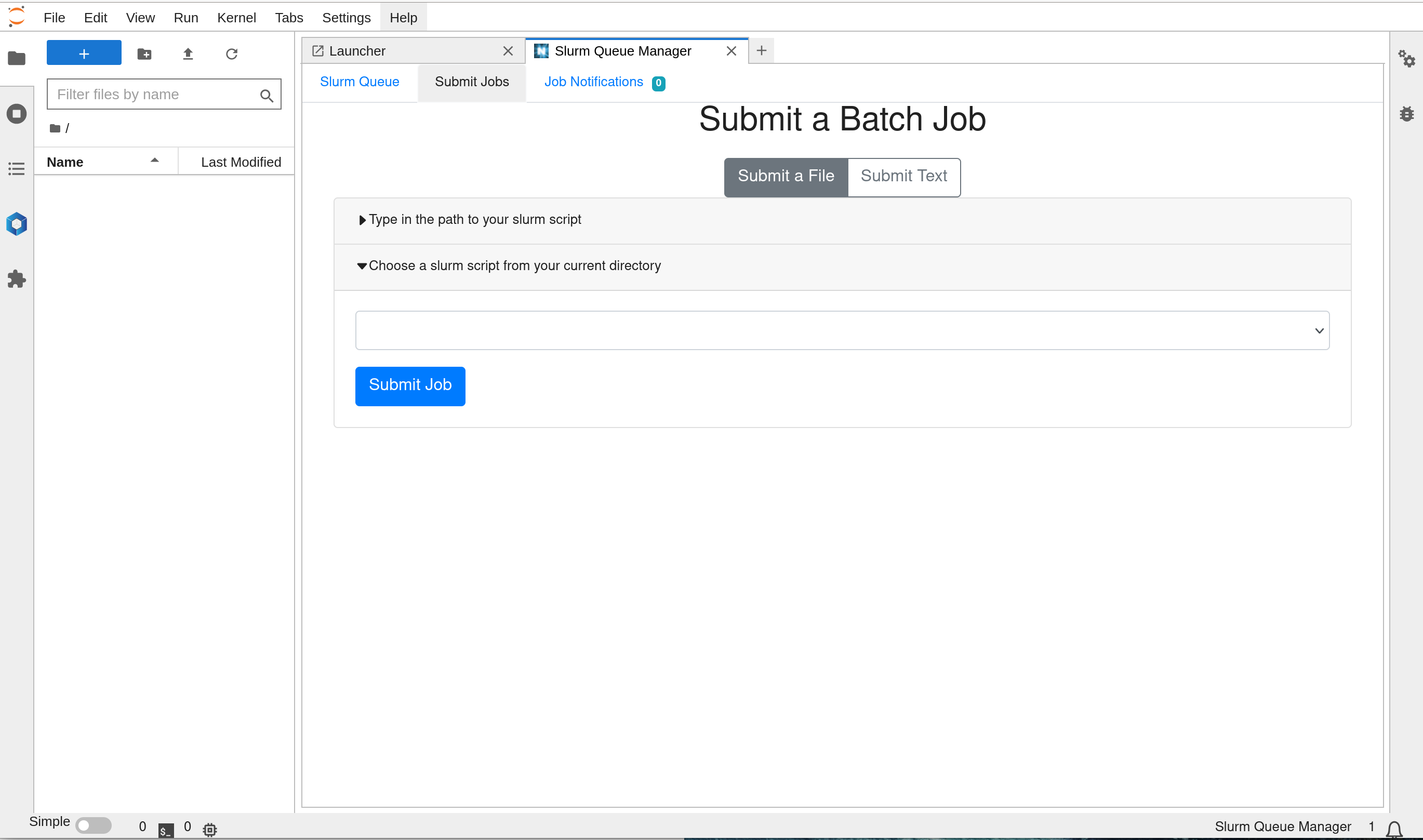Refresh the file browser list
This screenshot has width=1423, height=840.
232,54
